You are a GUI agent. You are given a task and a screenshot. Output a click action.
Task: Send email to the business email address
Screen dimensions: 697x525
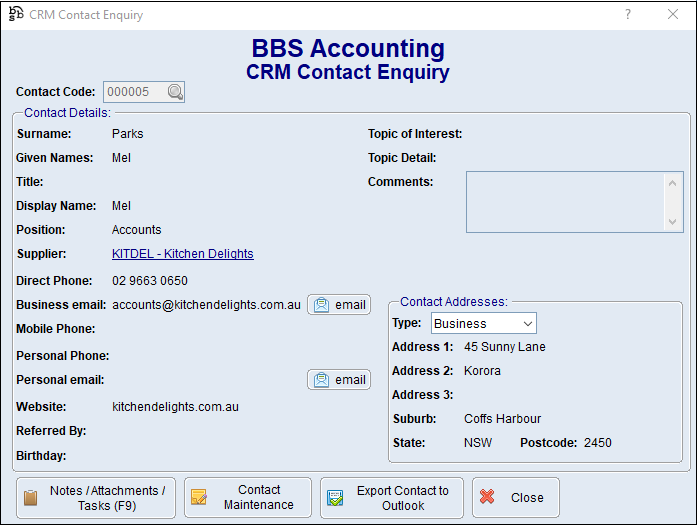[339, 305]
